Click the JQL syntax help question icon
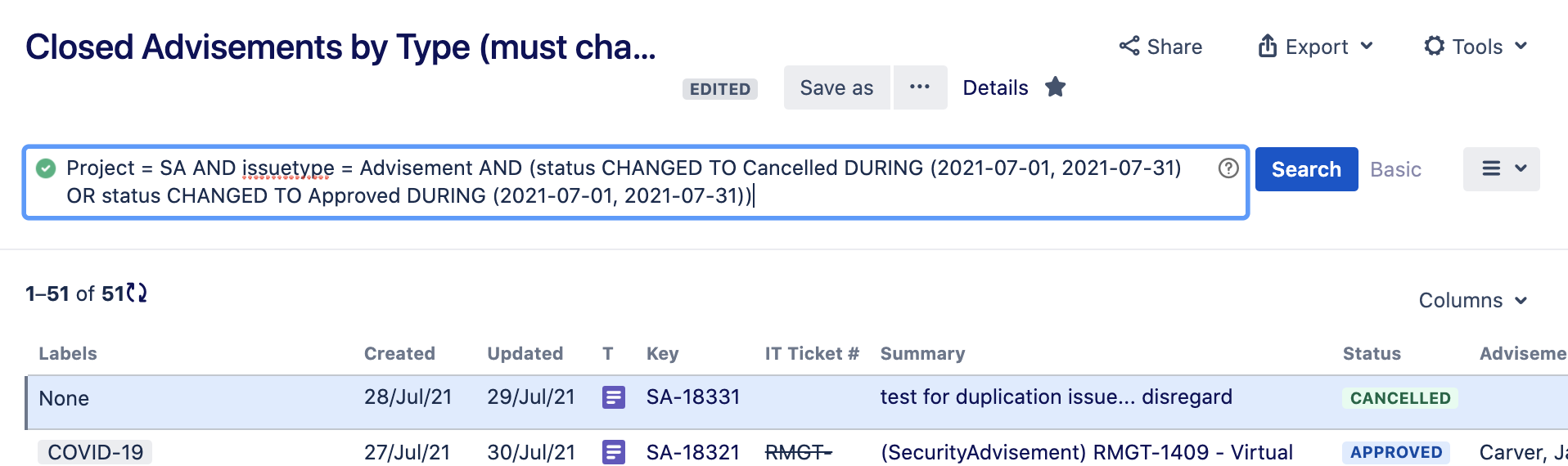This screenshot has width=1568, height=466. (x=1228, y=168)
